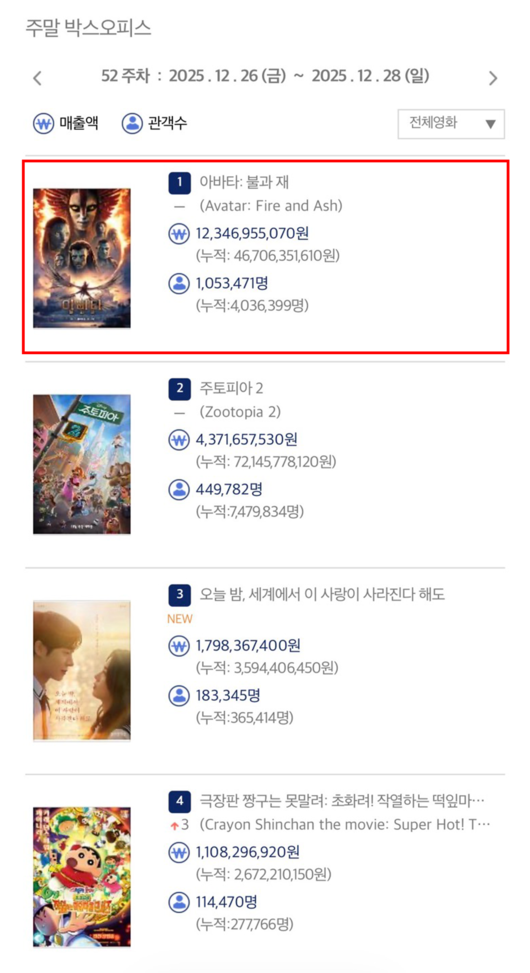Screen dimensions: 530x973
Task: Click audience icon beside Avatar 1,053,471명
Action: tap(179, 284)
